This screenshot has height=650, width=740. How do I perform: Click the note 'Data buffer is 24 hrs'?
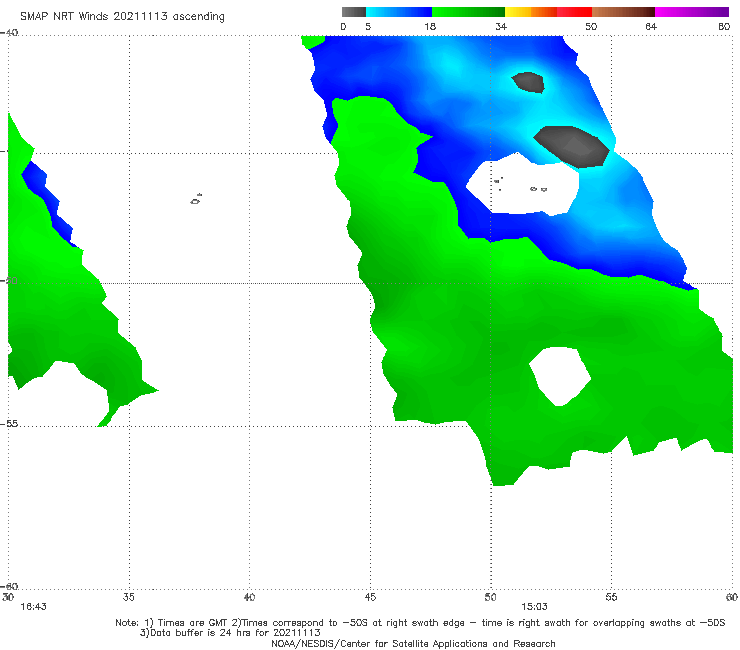tap(200, 633)
